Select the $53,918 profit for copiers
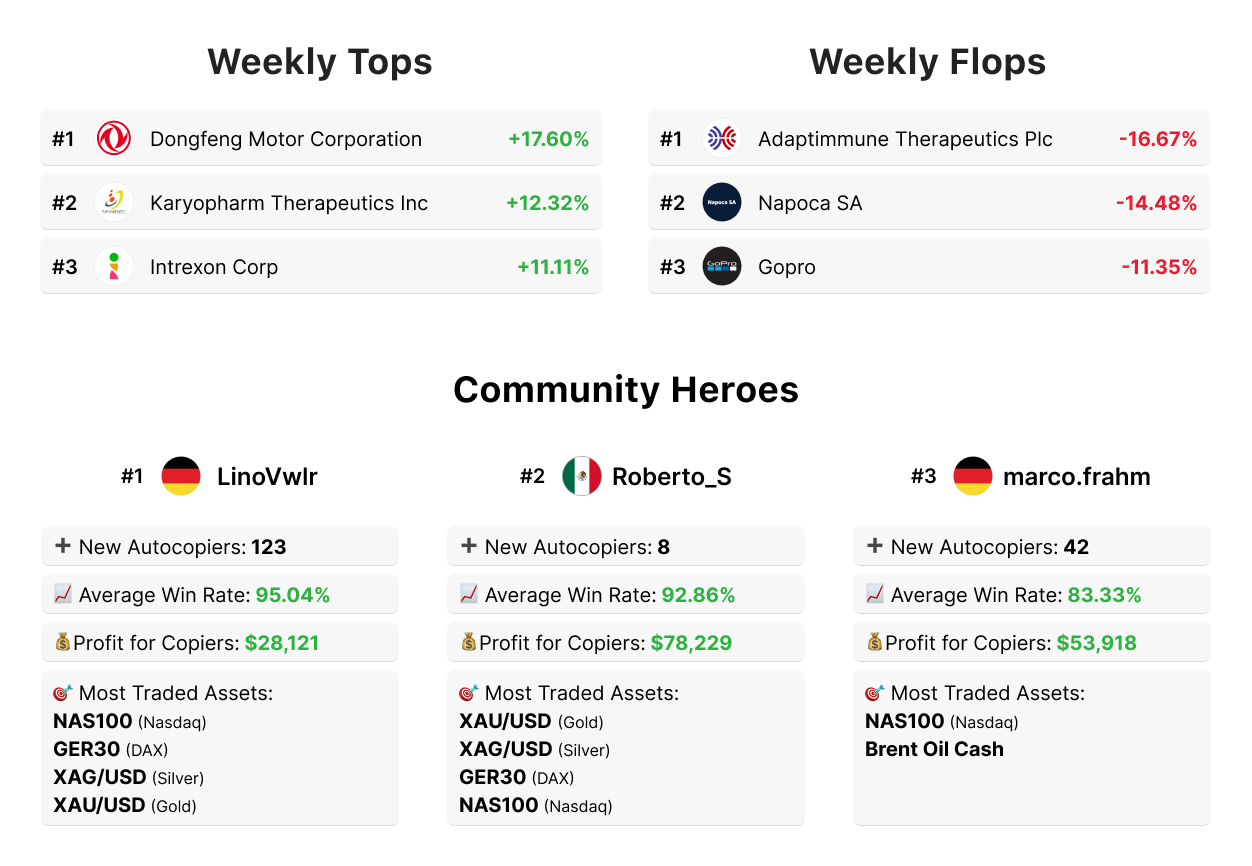This screenshot has width=1252, height=866. coord(1097,643)
